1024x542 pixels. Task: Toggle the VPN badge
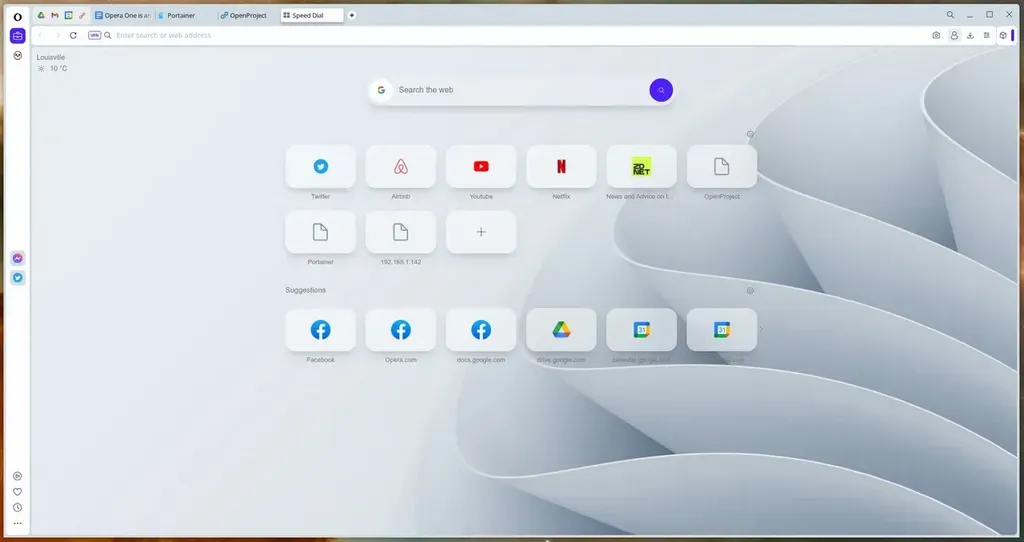click(95, 35)
